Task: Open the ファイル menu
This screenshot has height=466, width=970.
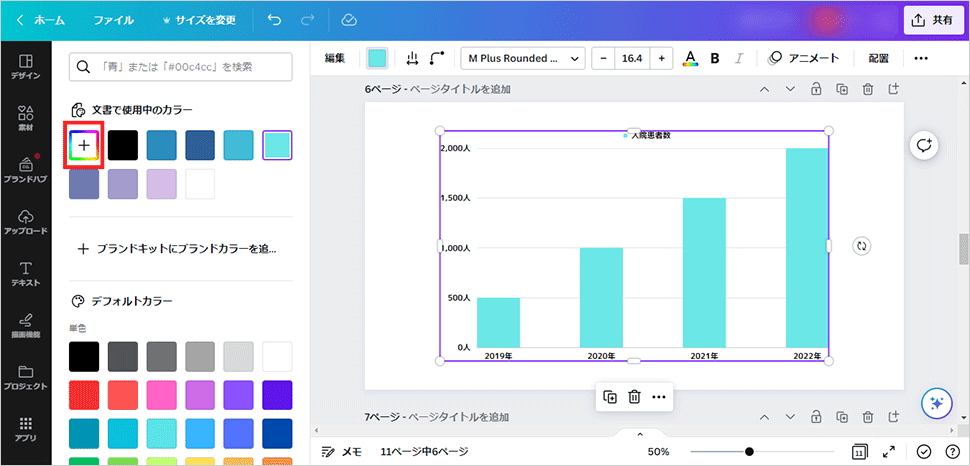Action: 113,19
